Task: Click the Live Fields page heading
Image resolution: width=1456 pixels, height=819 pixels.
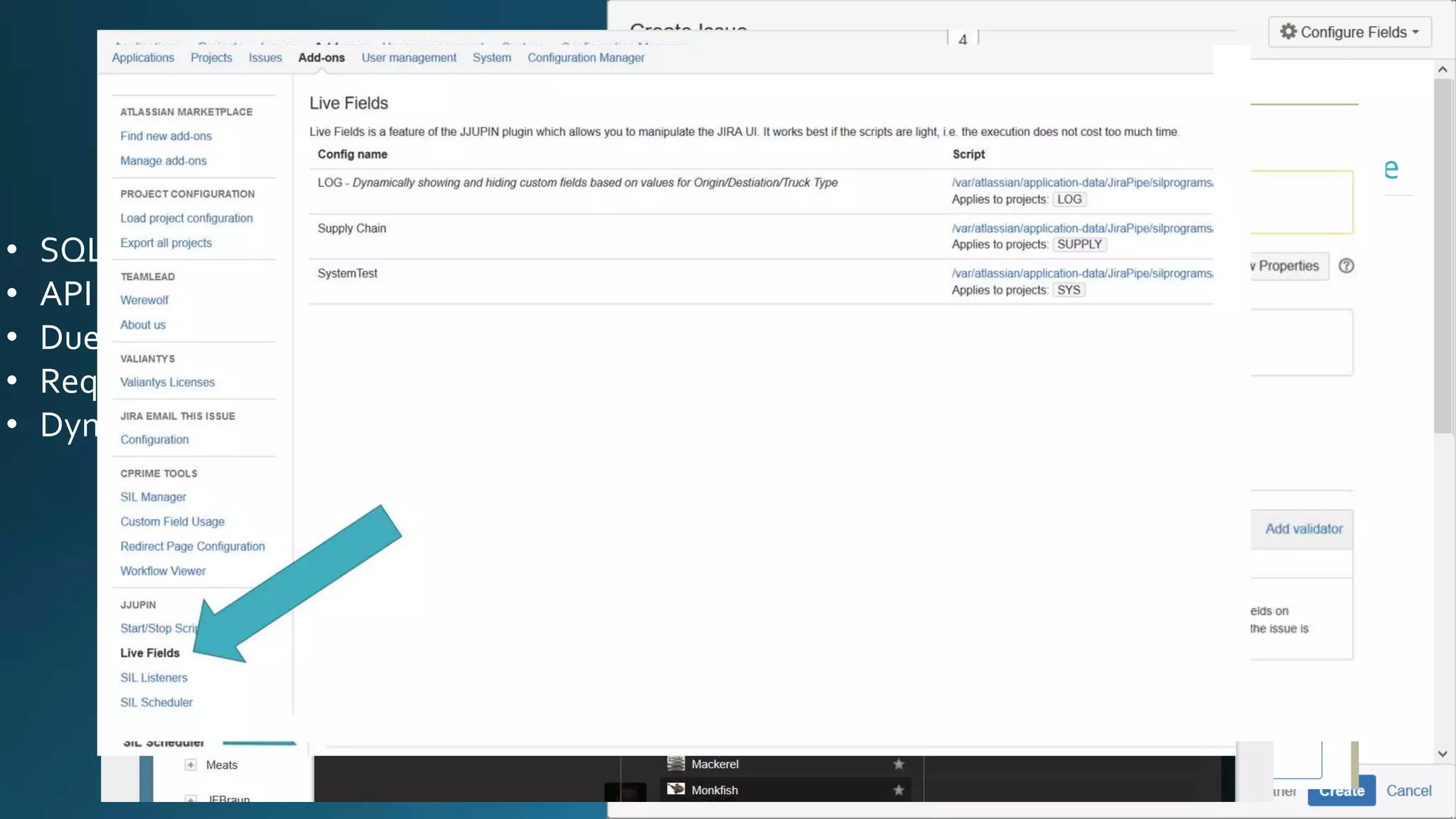Action: (348, 103)
